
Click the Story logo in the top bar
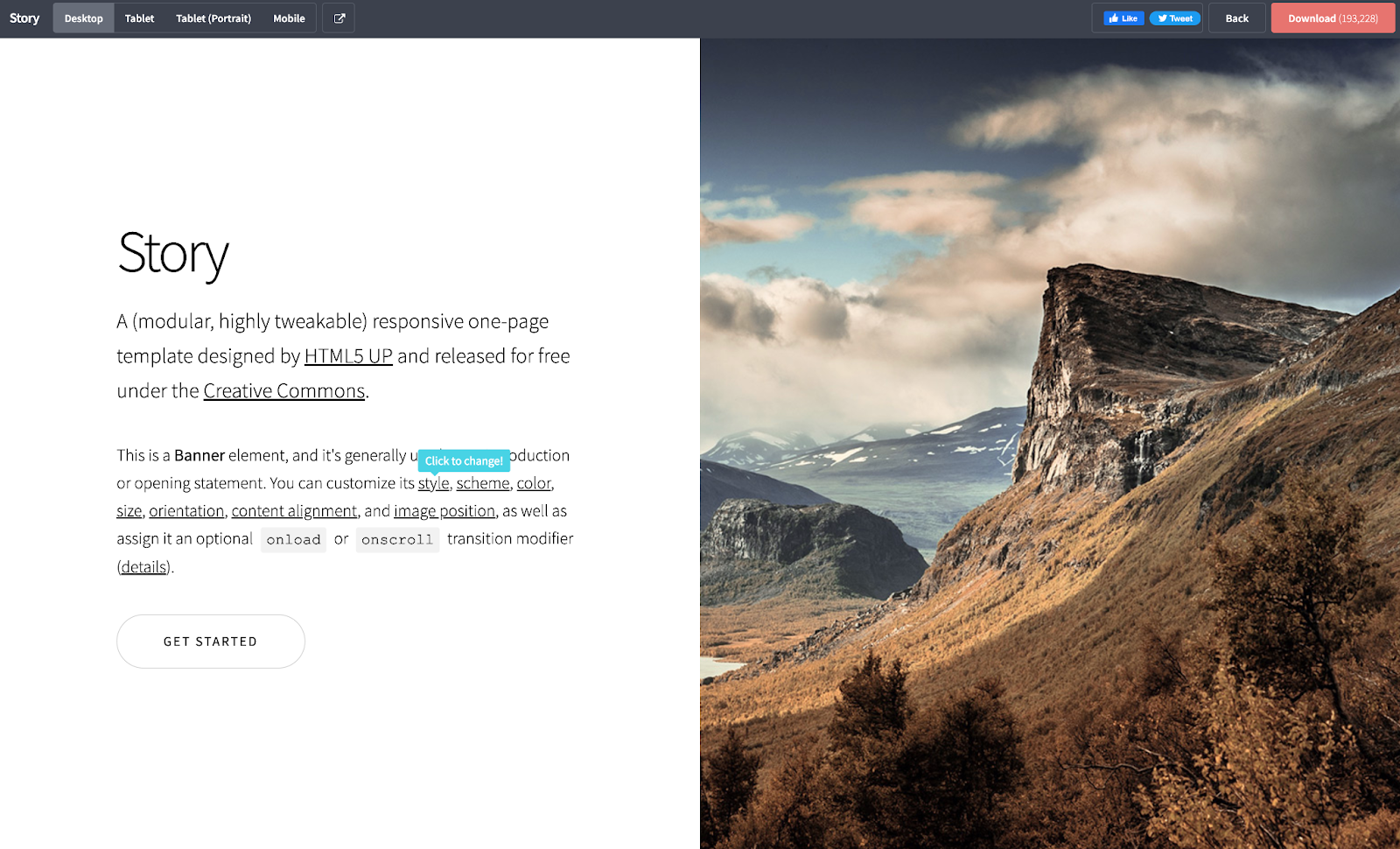24,18
